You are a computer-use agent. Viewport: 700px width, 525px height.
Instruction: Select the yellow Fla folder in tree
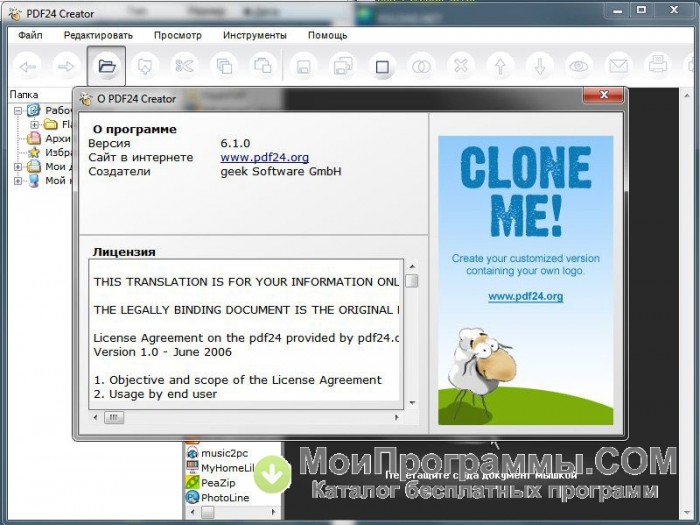pos(50,125)
